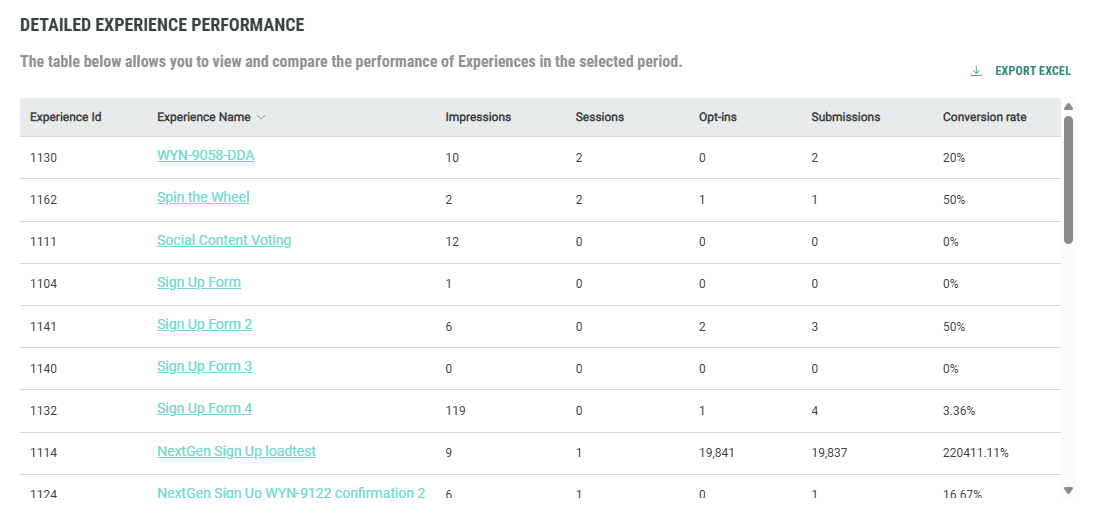Screen dimensions: 1106x532
Task: Sort by Sessions column header
Action: 599,117
